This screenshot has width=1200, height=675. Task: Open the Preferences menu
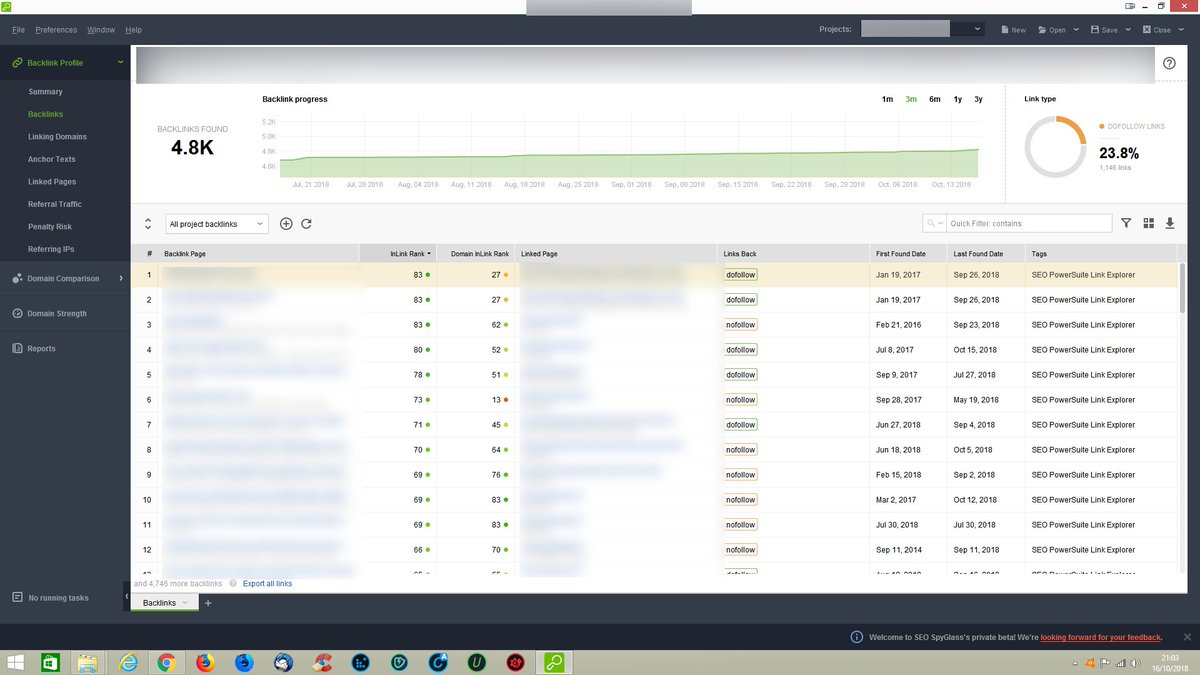[x=56, y=30]
